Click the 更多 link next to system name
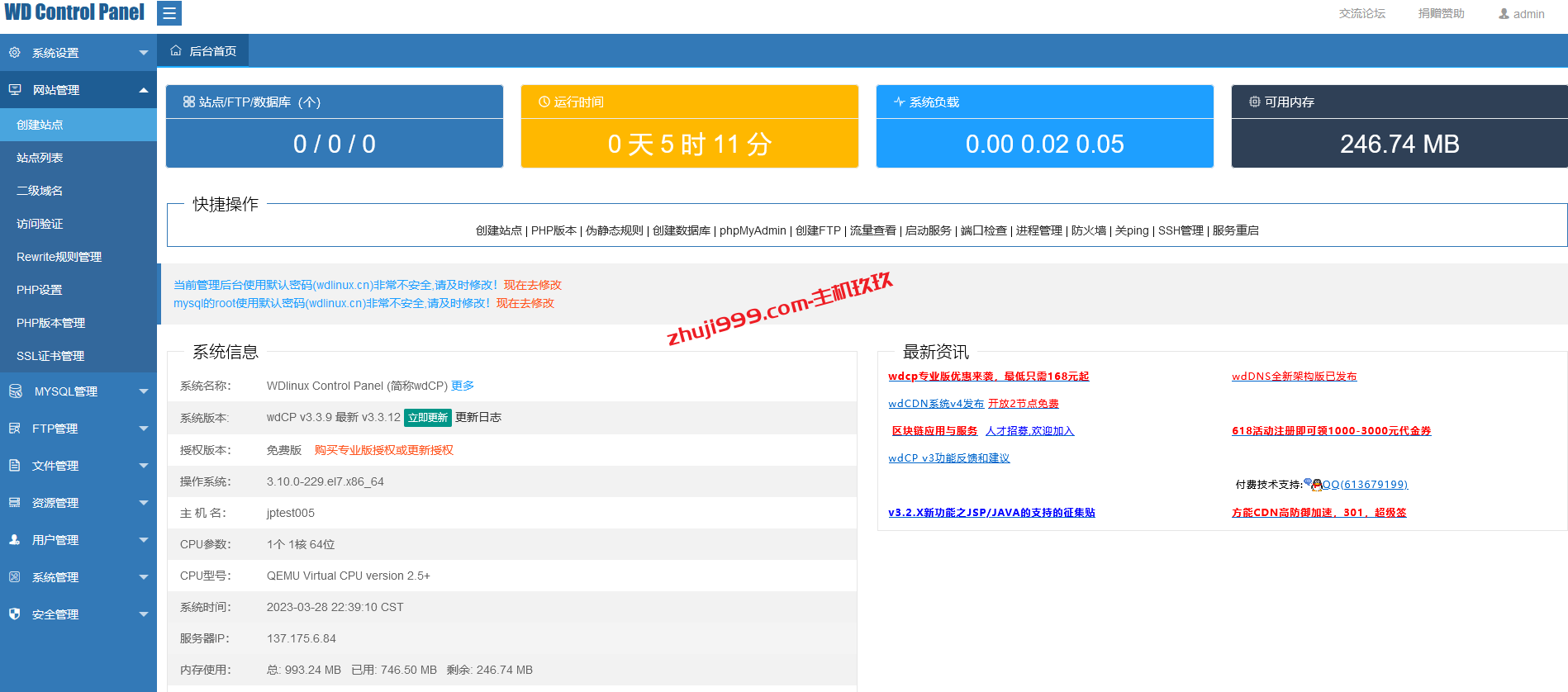This screenshot has width=1568, height=692. pos(463,386)
